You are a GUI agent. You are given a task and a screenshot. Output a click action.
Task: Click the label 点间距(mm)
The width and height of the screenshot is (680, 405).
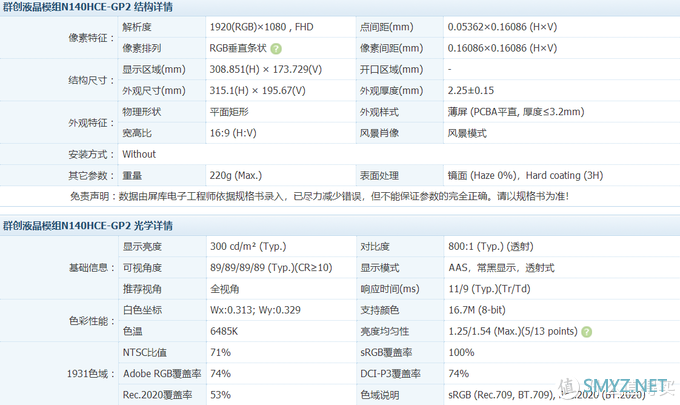click(x=386, y=27)
